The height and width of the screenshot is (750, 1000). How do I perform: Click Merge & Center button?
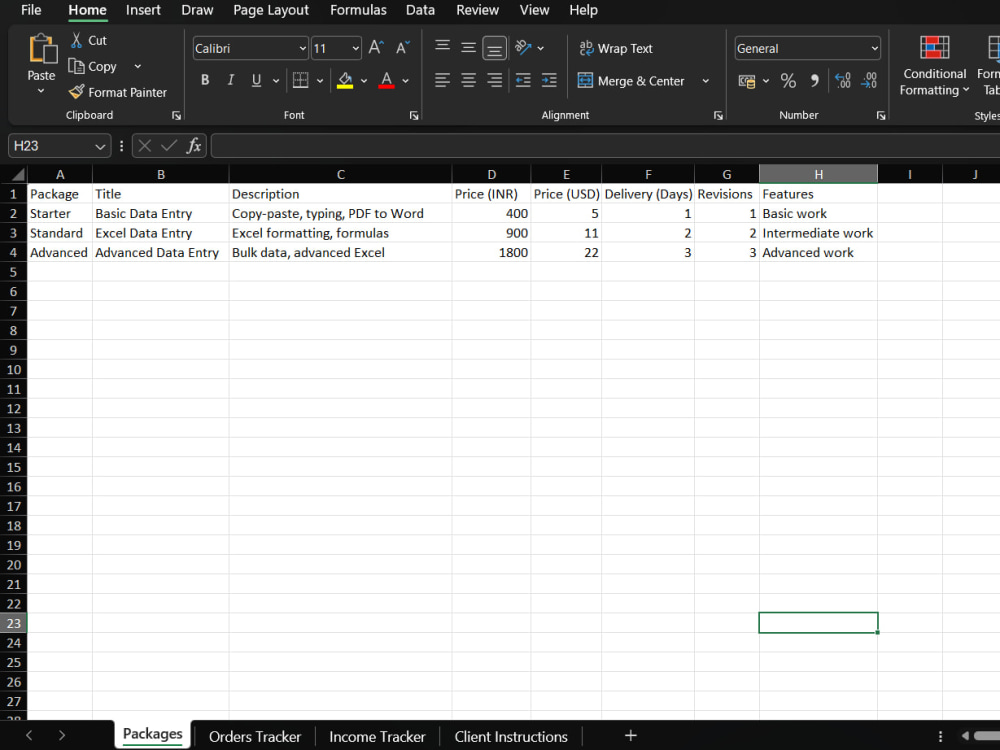click(x=631, y=81)
